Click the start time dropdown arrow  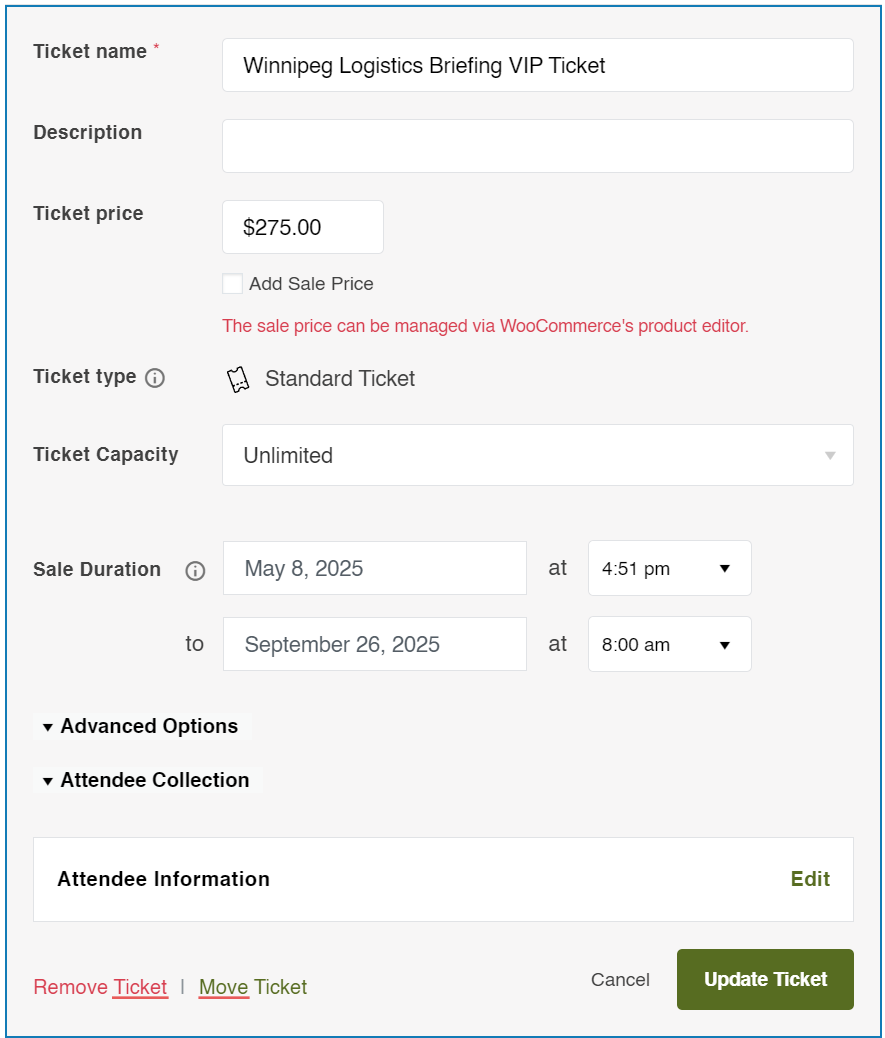725,569
